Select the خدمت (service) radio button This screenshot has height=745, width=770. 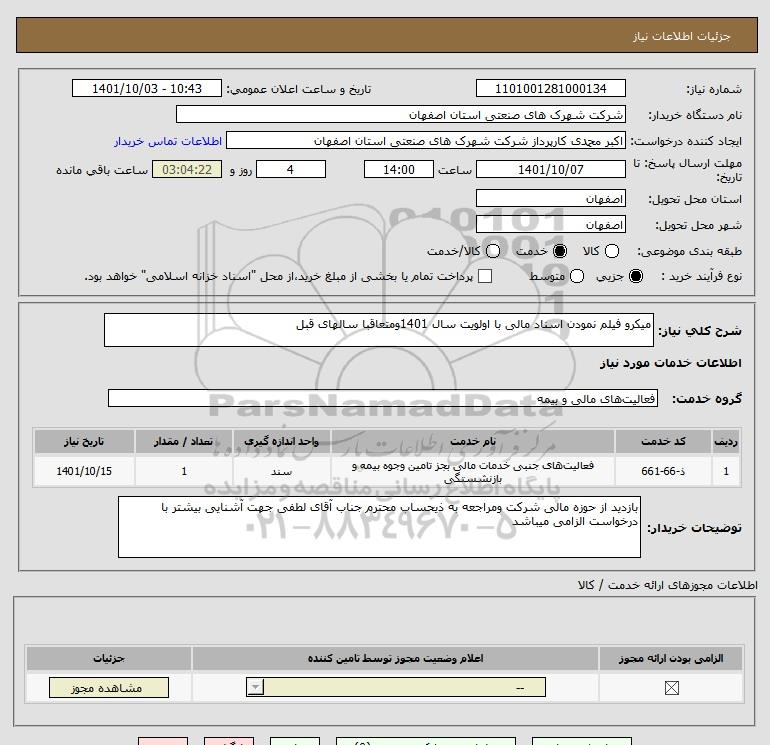point(559,251)
